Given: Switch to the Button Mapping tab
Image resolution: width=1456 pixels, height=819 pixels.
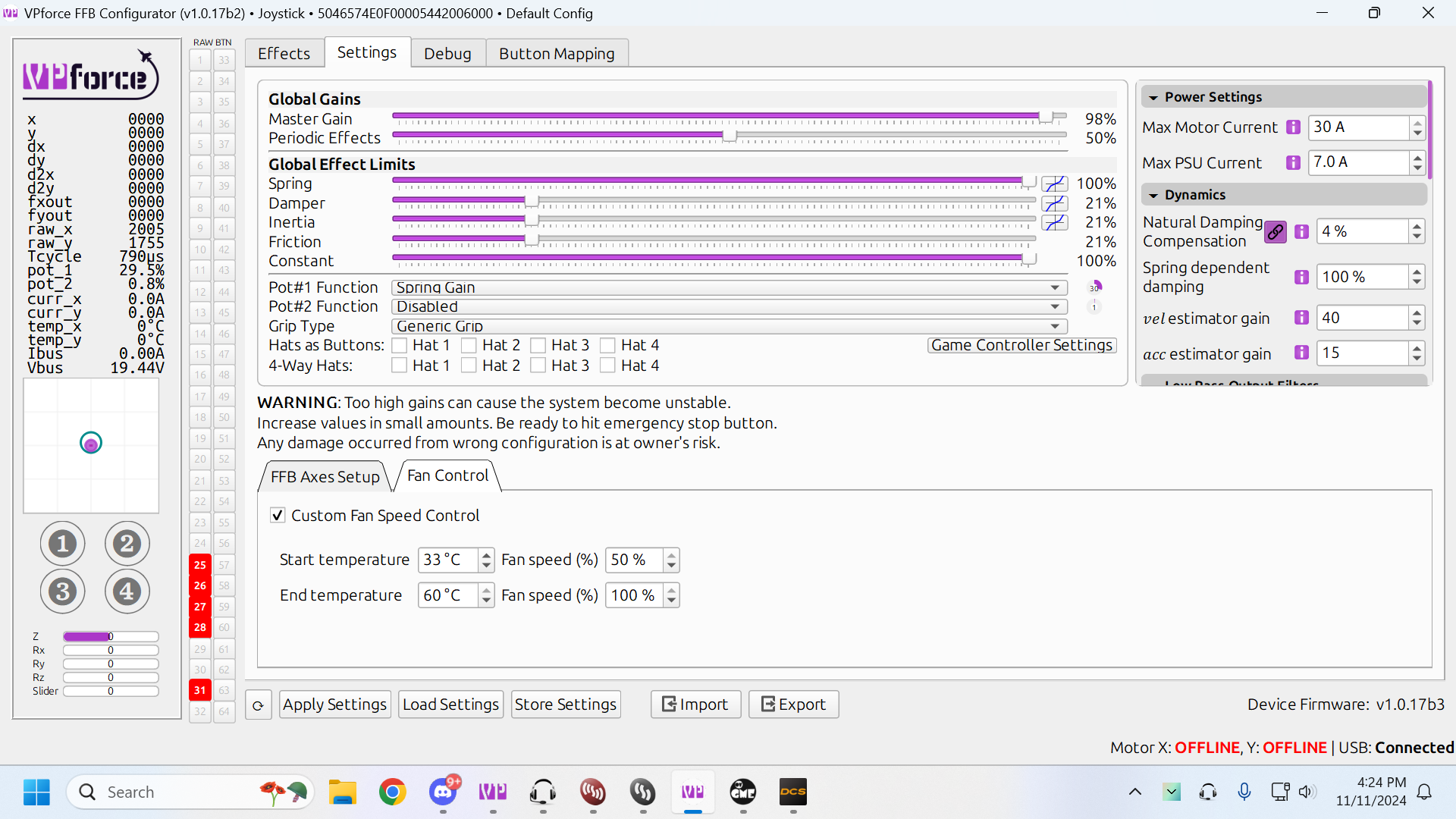Looking at the screenshot, I should click(557, 54).
